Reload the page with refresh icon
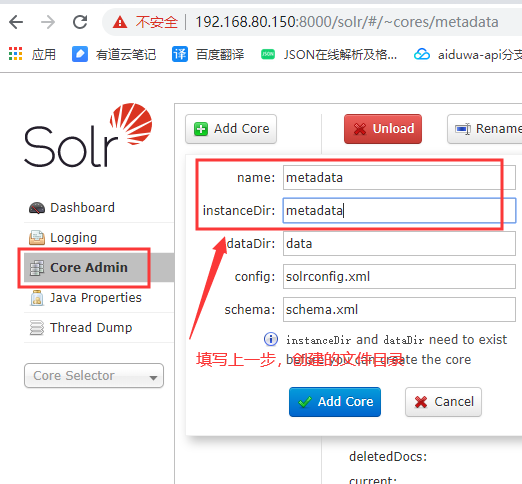The width and height of the screenshot is (522, 484). click(x=80, y=22)
